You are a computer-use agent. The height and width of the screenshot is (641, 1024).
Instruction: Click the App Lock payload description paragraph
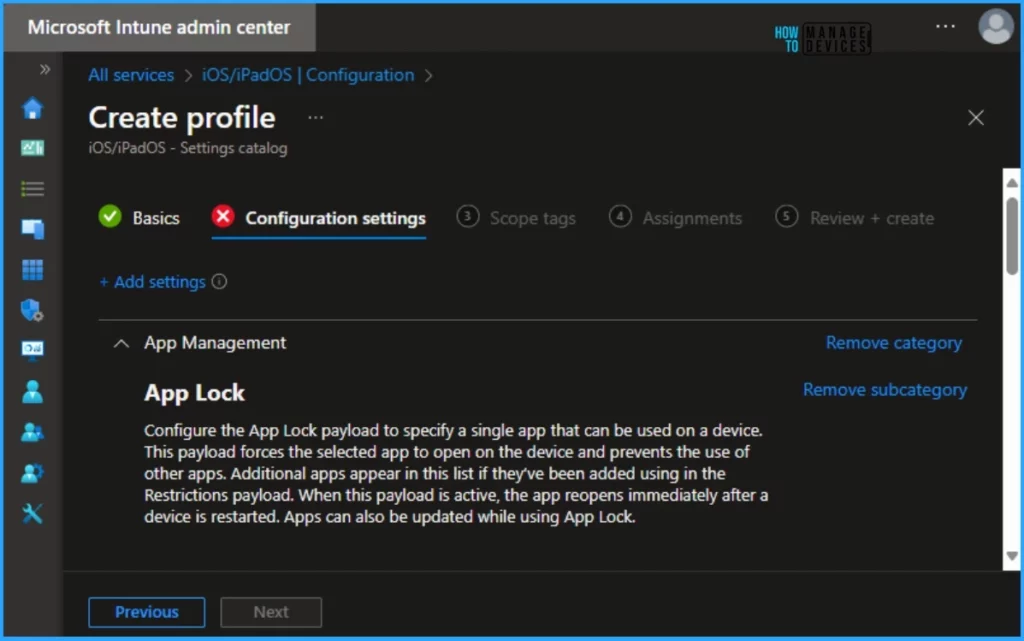(456, 473)
